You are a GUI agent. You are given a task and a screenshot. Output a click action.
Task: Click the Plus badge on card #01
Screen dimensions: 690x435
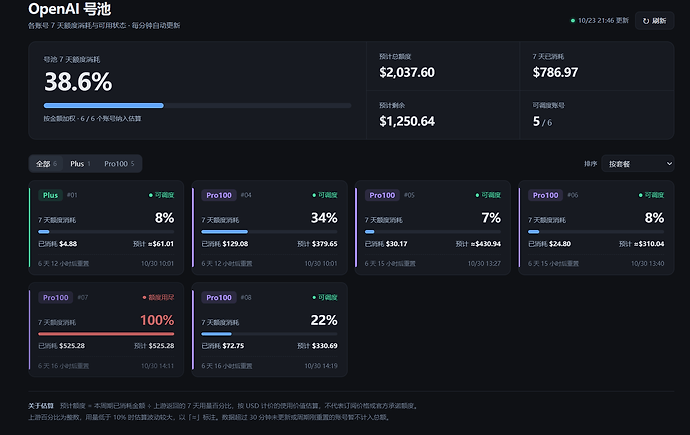click(x=50, y=195)
